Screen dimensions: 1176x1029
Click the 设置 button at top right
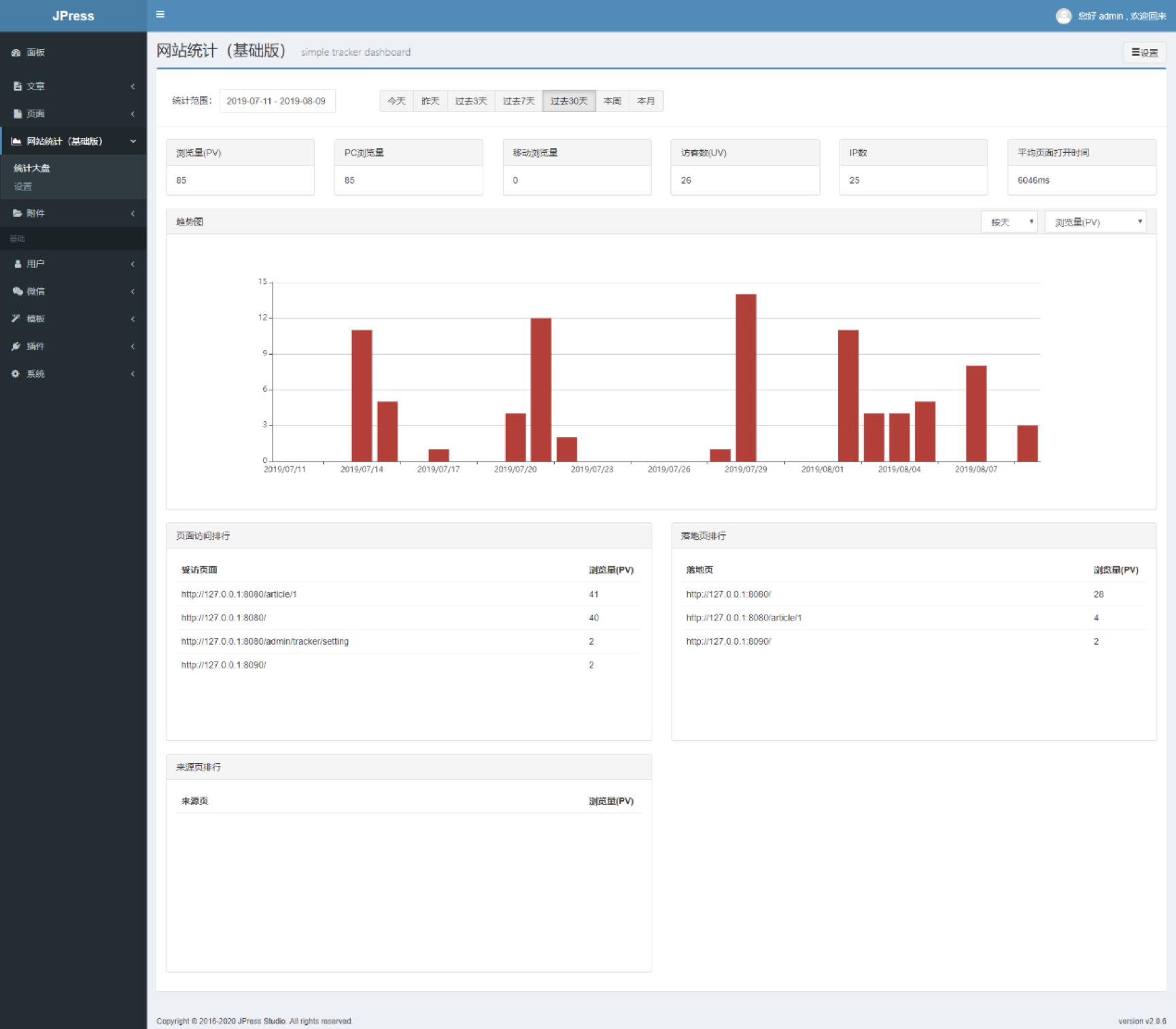pyautogui.click(x=1144, y=52)
